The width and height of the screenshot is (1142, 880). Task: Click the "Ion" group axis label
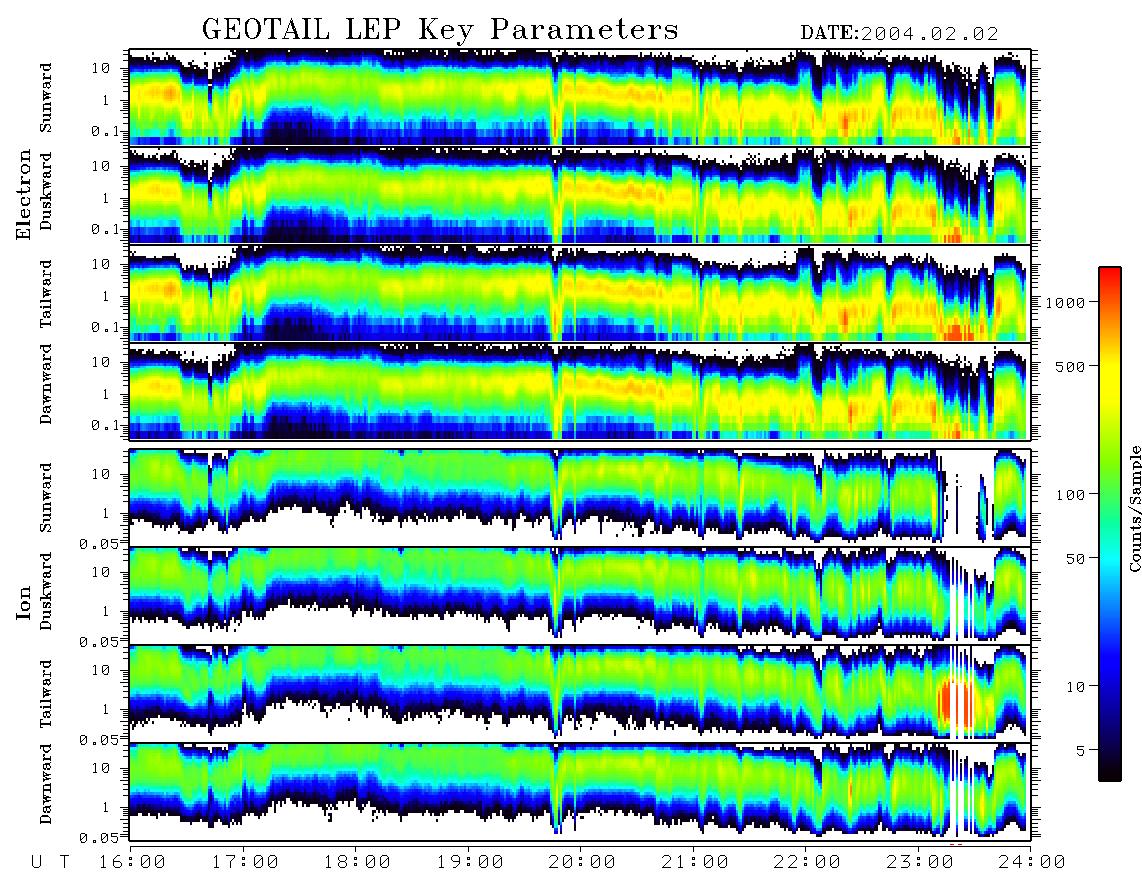(x=24, y=603)
